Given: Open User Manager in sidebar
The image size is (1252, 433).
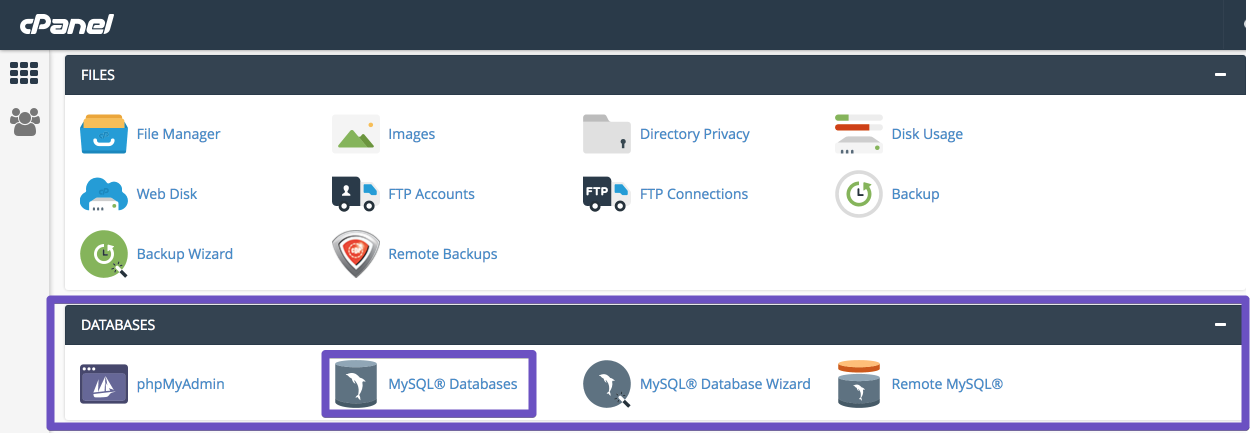Looking at the screenshot, I should pyautogui.click(x=24, y=122).
